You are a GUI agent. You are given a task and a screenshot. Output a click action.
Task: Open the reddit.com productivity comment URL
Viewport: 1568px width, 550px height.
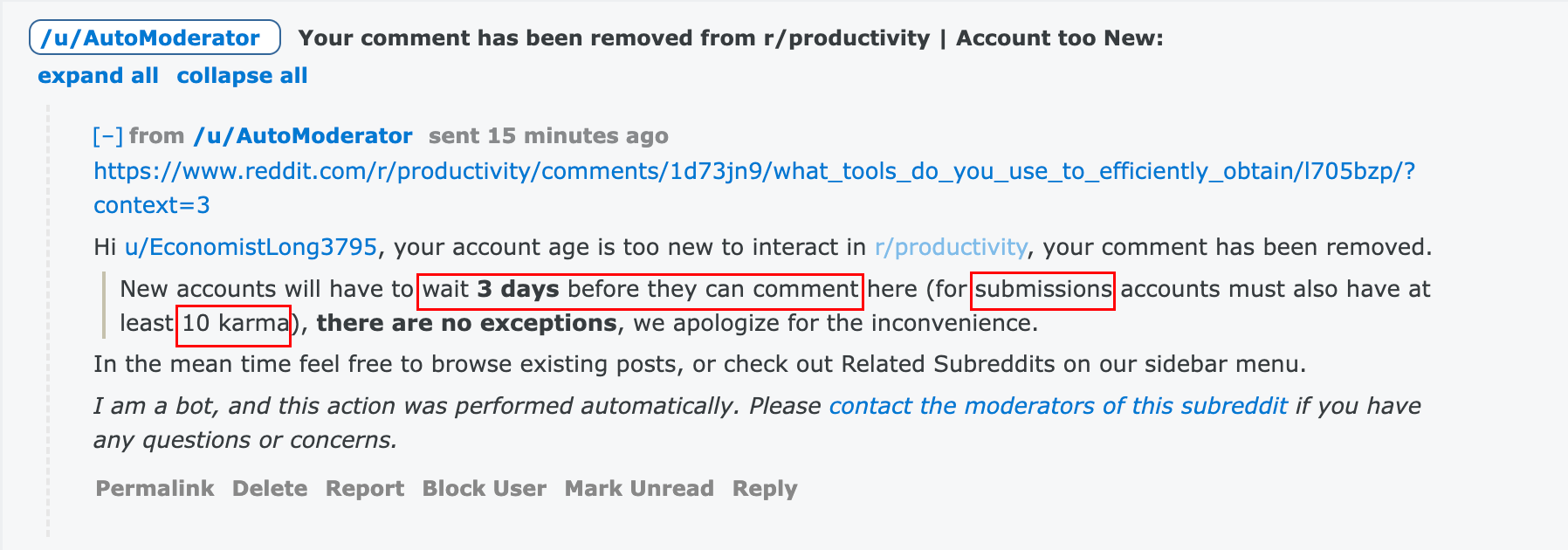click(x=753, y=171)
